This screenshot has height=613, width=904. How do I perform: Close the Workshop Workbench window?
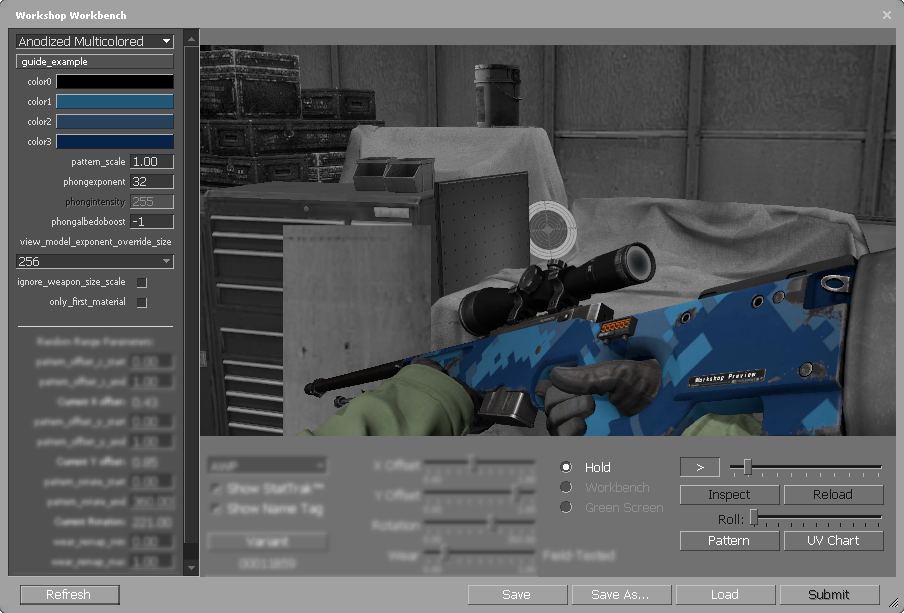(x=887, y=15)
